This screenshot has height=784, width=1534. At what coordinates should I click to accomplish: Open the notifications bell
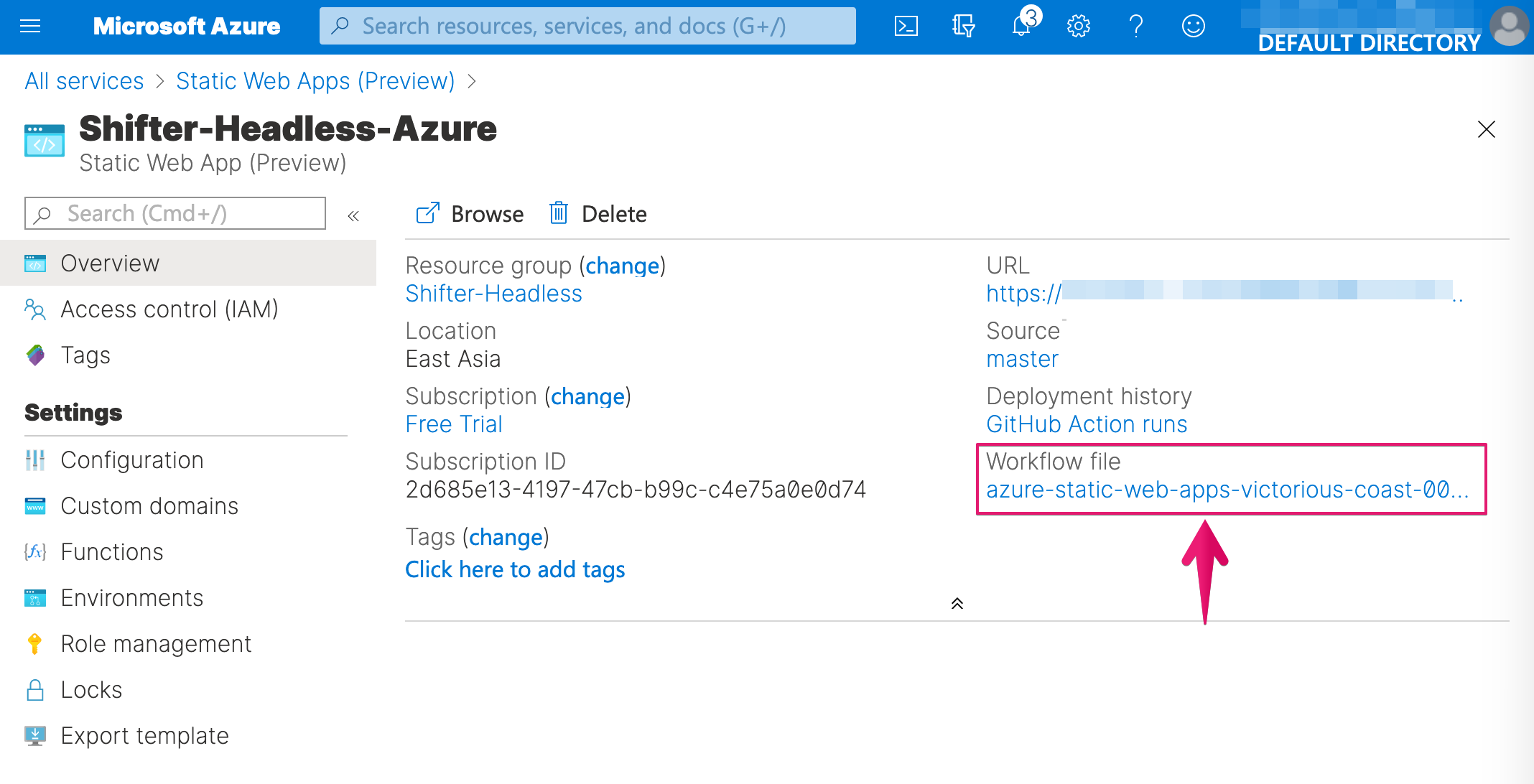(x=1022, y=25)
